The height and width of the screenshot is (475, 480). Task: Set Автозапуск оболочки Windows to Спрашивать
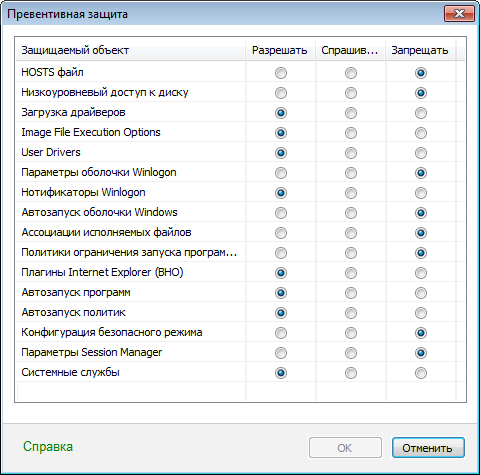pos(351,213)
